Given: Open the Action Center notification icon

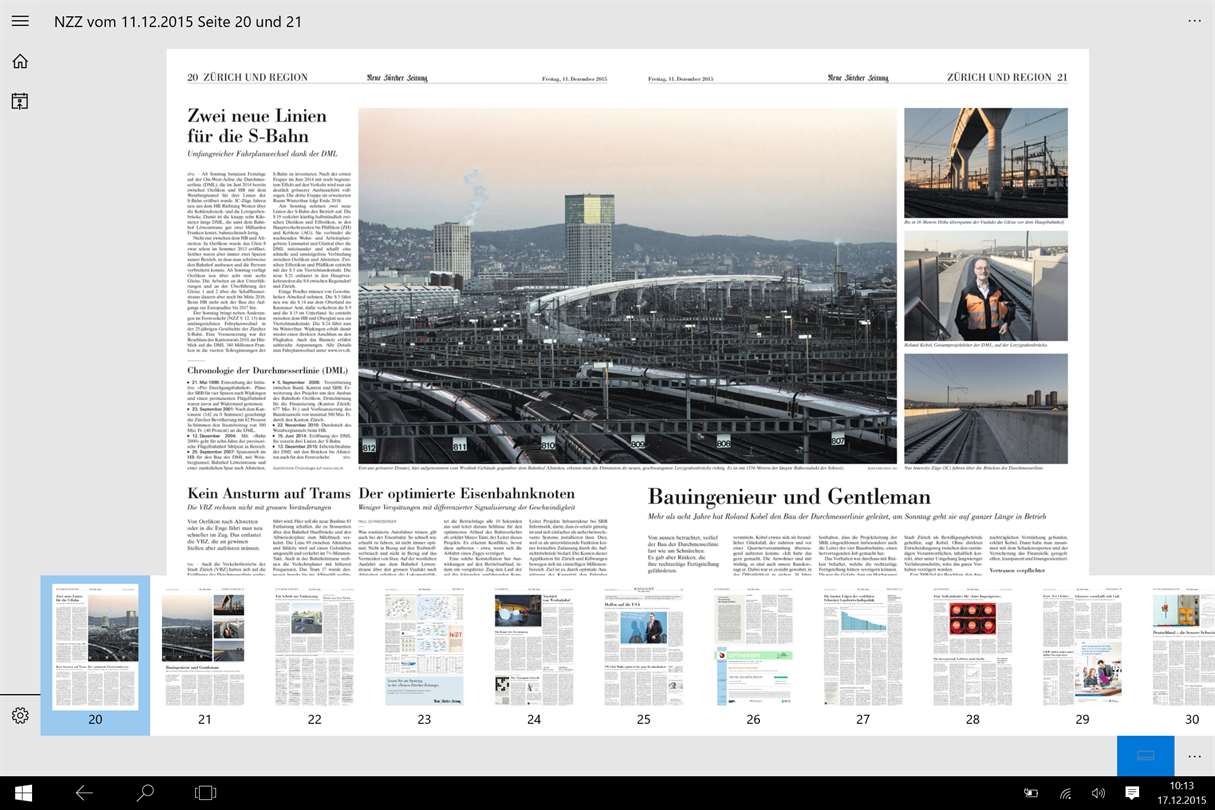Looking at the screenshot, I should coord(1132,793).
